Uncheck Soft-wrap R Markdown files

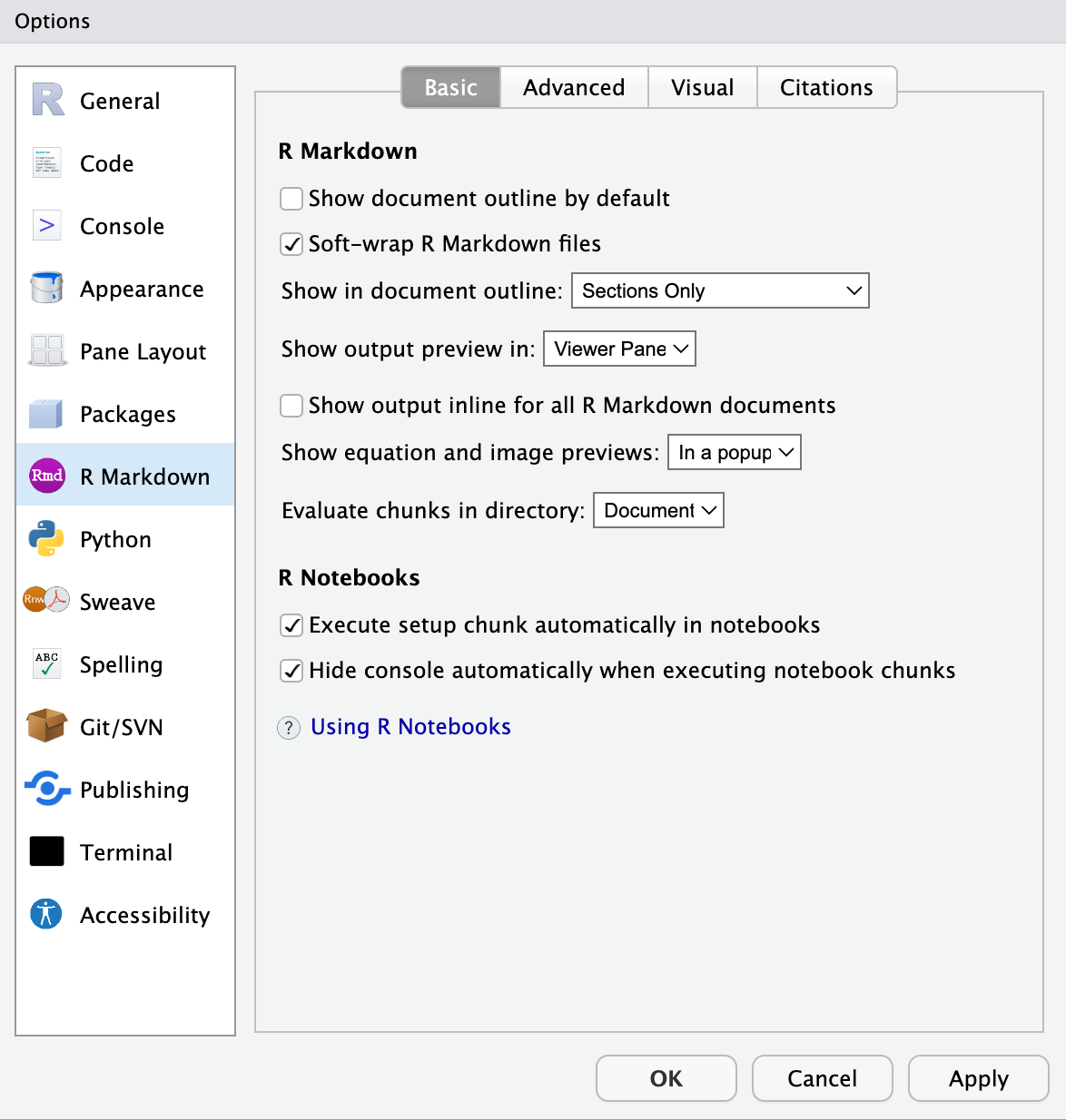(291, 244)
